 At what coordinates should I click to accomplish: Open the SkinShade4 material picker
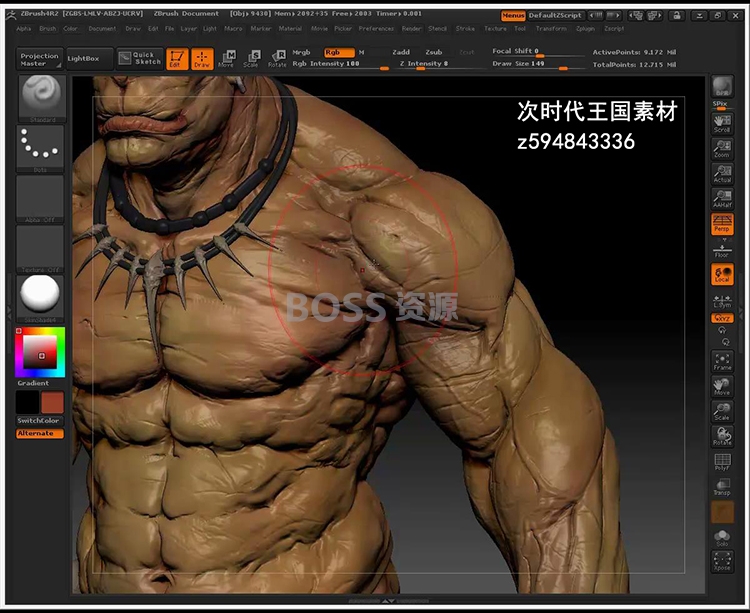tap(40, 299)
